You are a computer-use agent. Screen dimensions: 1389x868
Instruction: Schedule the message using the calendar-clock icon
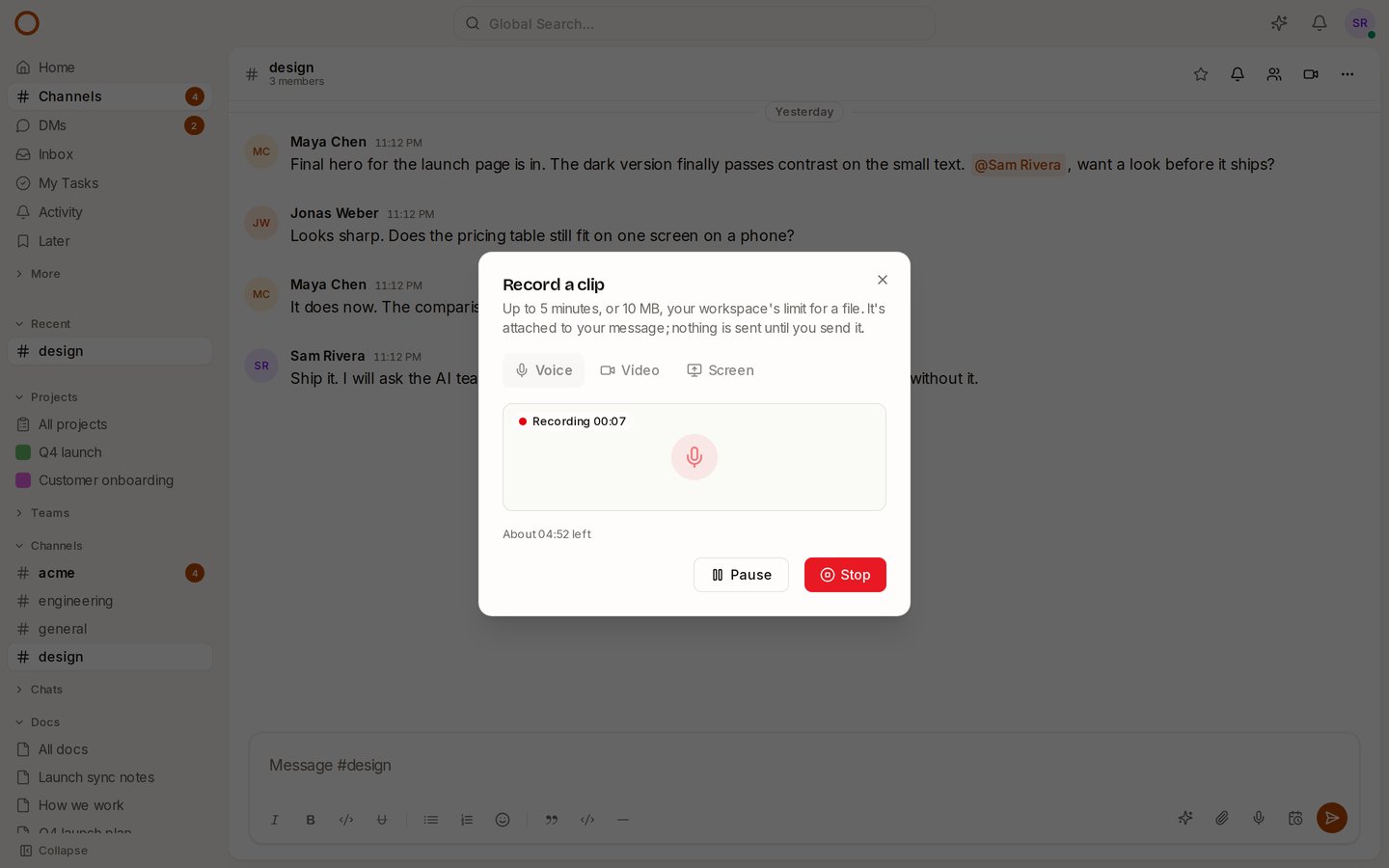[x=1295, y=818]
